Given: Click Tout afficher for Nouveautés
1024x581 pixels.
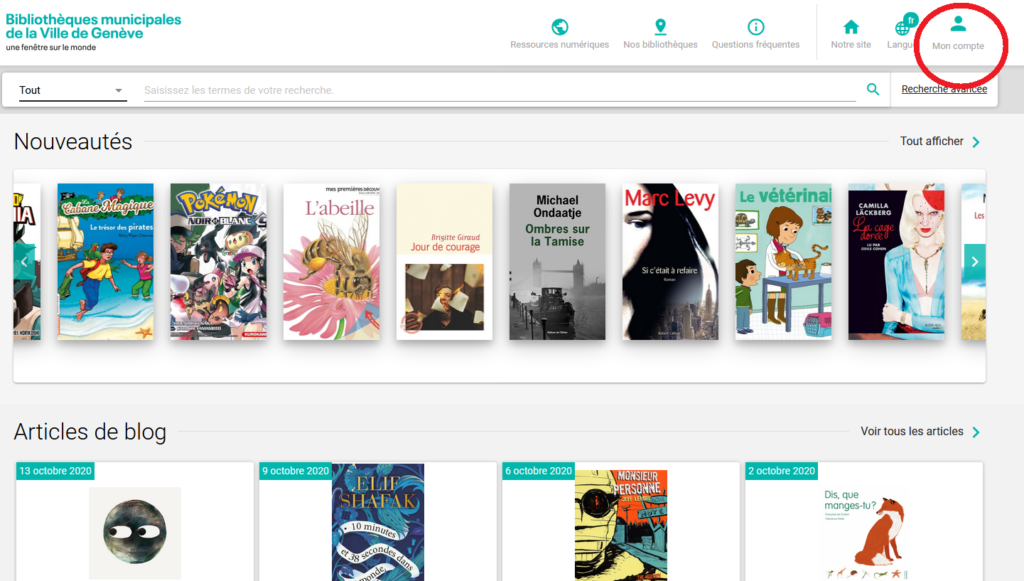Looking at the screenshot, I should (931, 141).
